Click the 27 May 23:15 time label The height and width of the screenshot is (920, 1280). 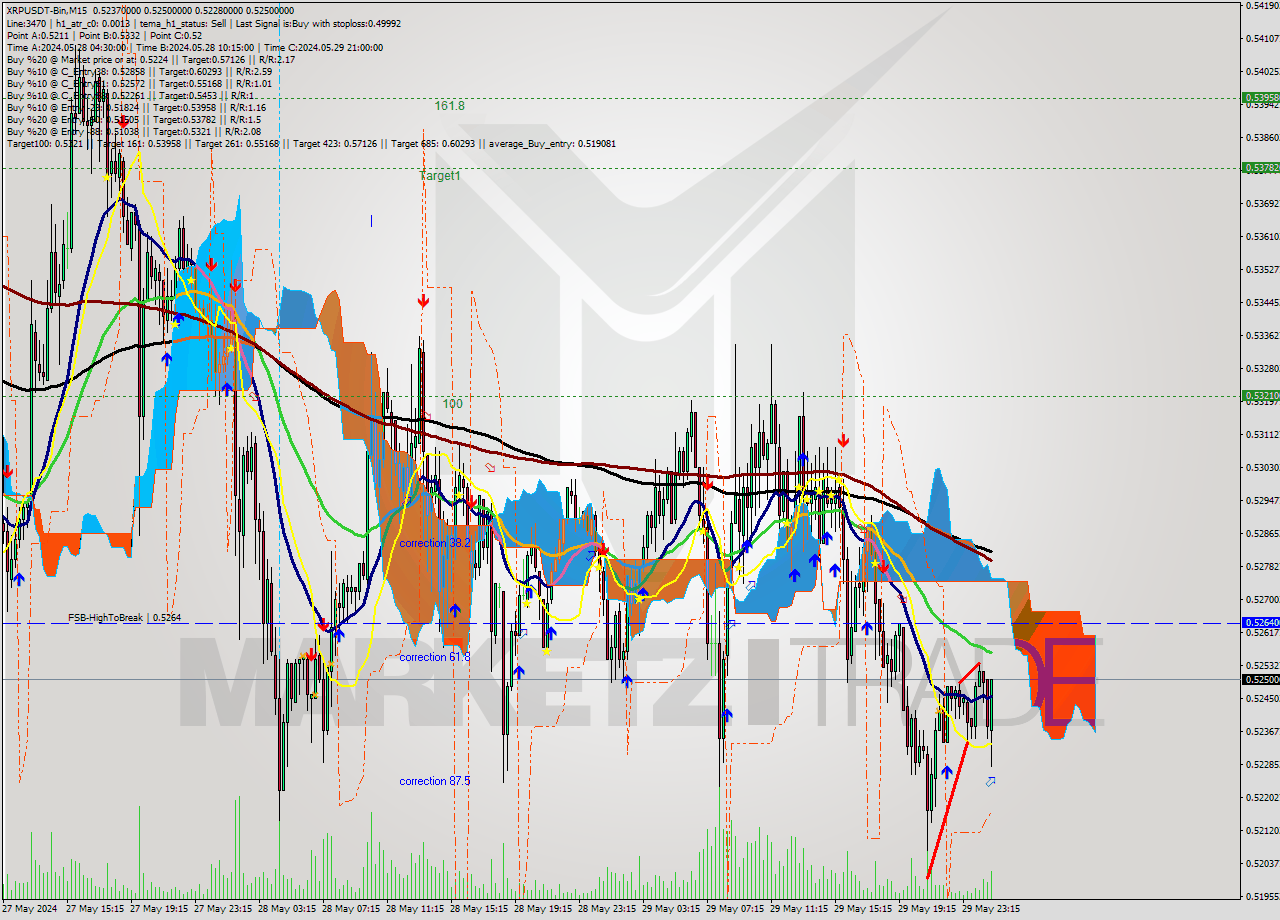click(222, 909)
